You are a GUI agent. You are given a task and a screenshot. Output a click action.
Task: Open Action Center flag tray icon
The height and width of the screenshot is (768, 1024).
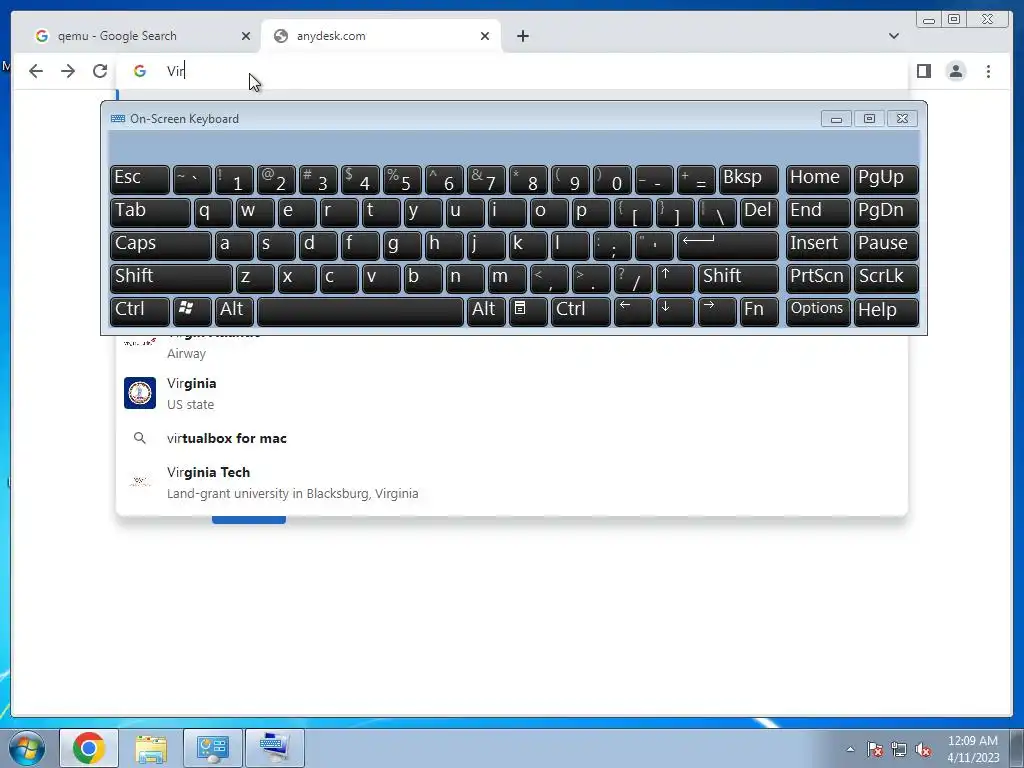(x=875, y=749)
